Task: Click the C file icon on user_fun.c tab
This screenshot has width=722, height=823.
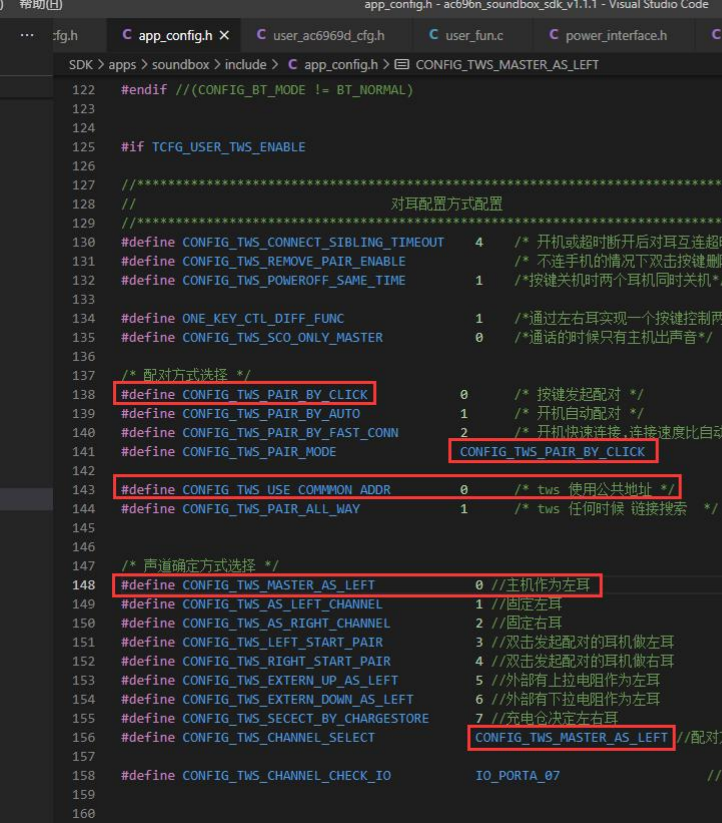Action: pos(433,35)
